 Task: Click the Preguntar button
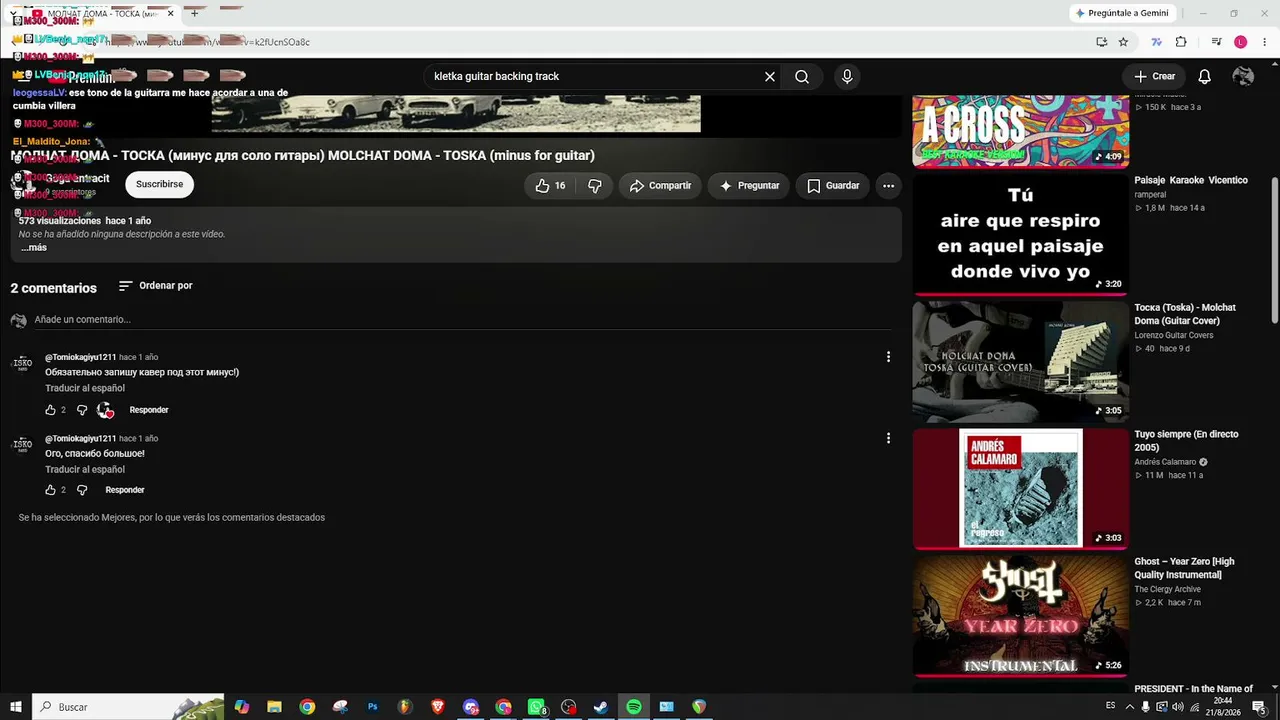(x=749, y=186)
